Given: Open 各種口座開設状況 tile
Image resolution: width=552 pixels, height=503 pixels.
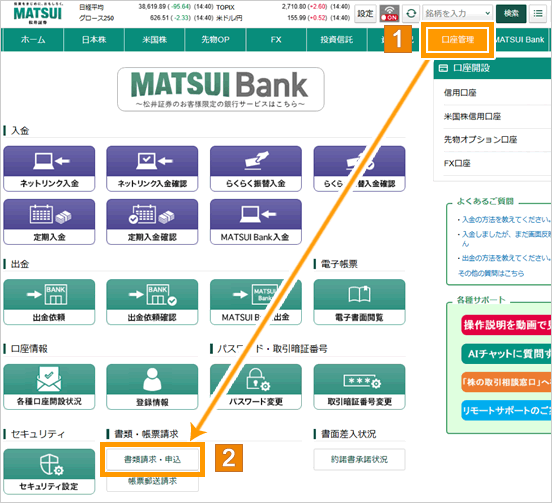Looking at the screenshot, I should 49,387.
